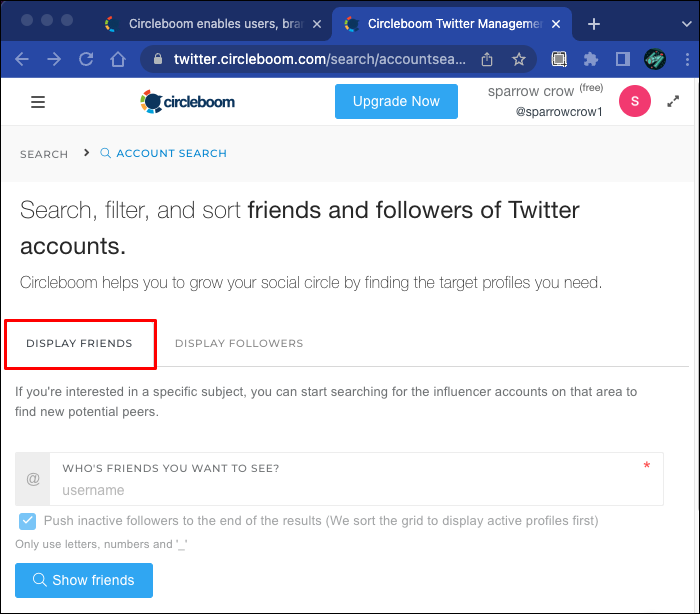Open the Chrome three-dot menu
This screenshot has height=614, width=700.
click(687, 59)
